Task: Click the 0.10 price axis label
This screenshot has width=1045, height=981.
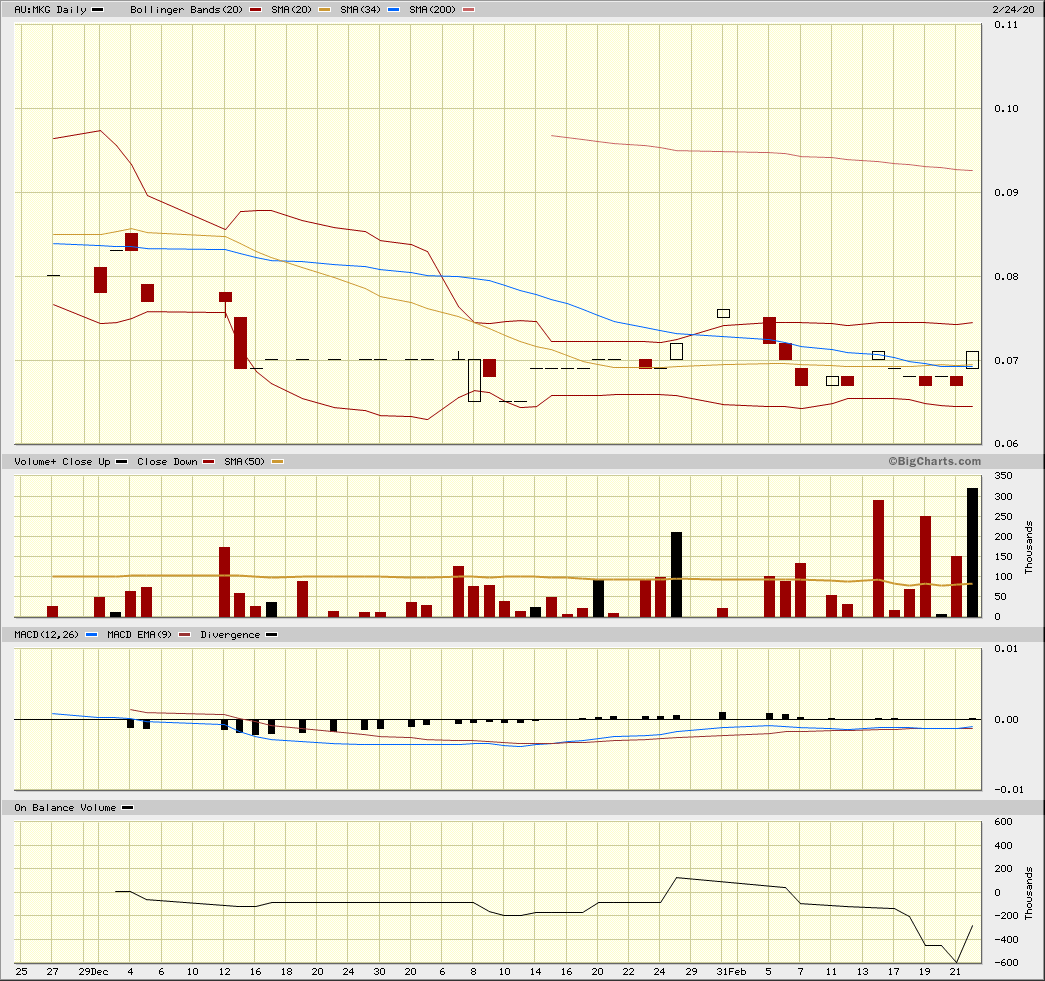Action: pyautogui.click(x=1006, y=109)
